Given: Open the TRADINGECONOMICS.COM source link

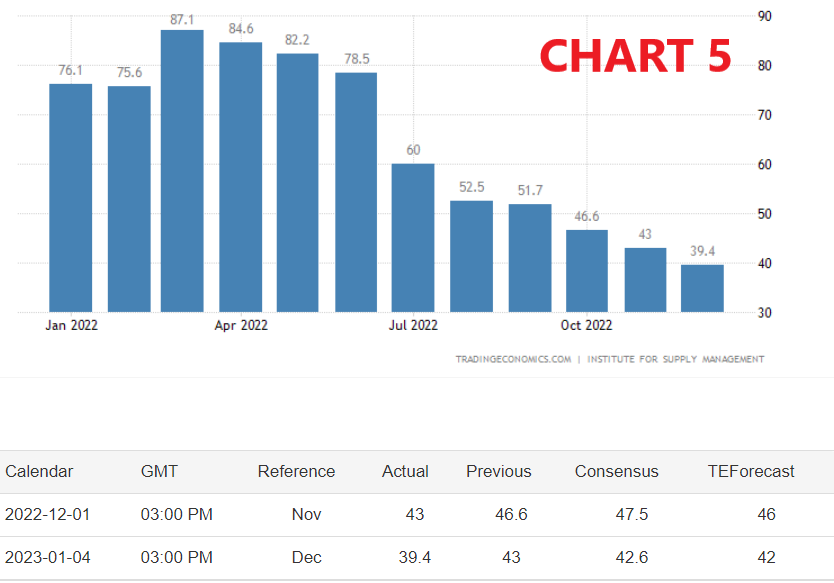Looking at the screenshot, I should pyautogui.click(x=513, y=359).
